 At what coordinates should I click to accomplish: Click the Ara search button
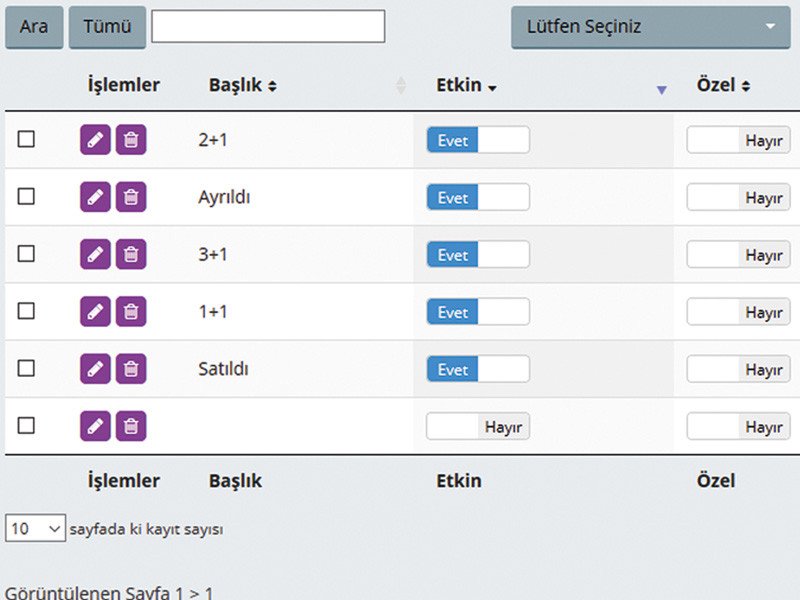(x=34, y=27)
